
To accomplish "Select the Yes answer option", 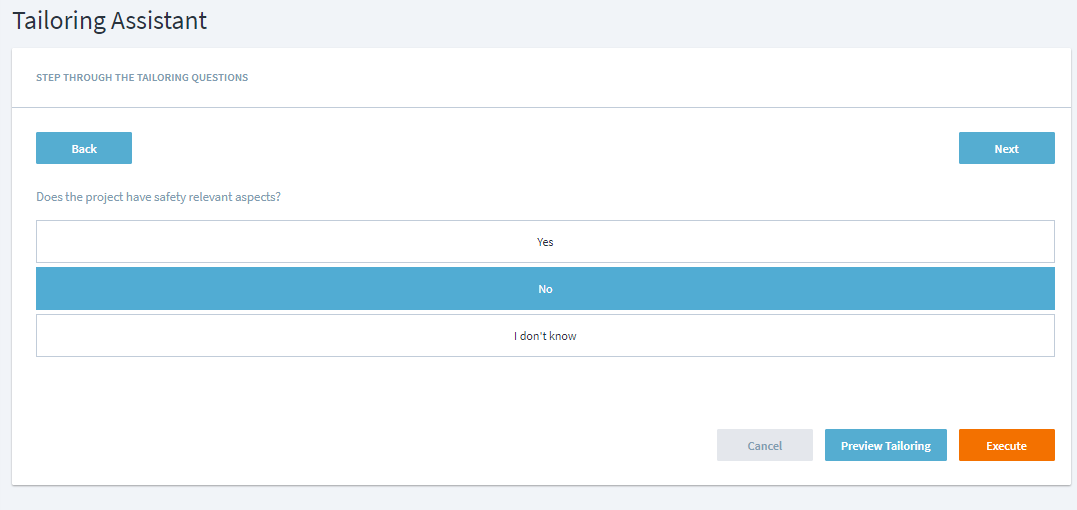I will (x=545, y=242).
